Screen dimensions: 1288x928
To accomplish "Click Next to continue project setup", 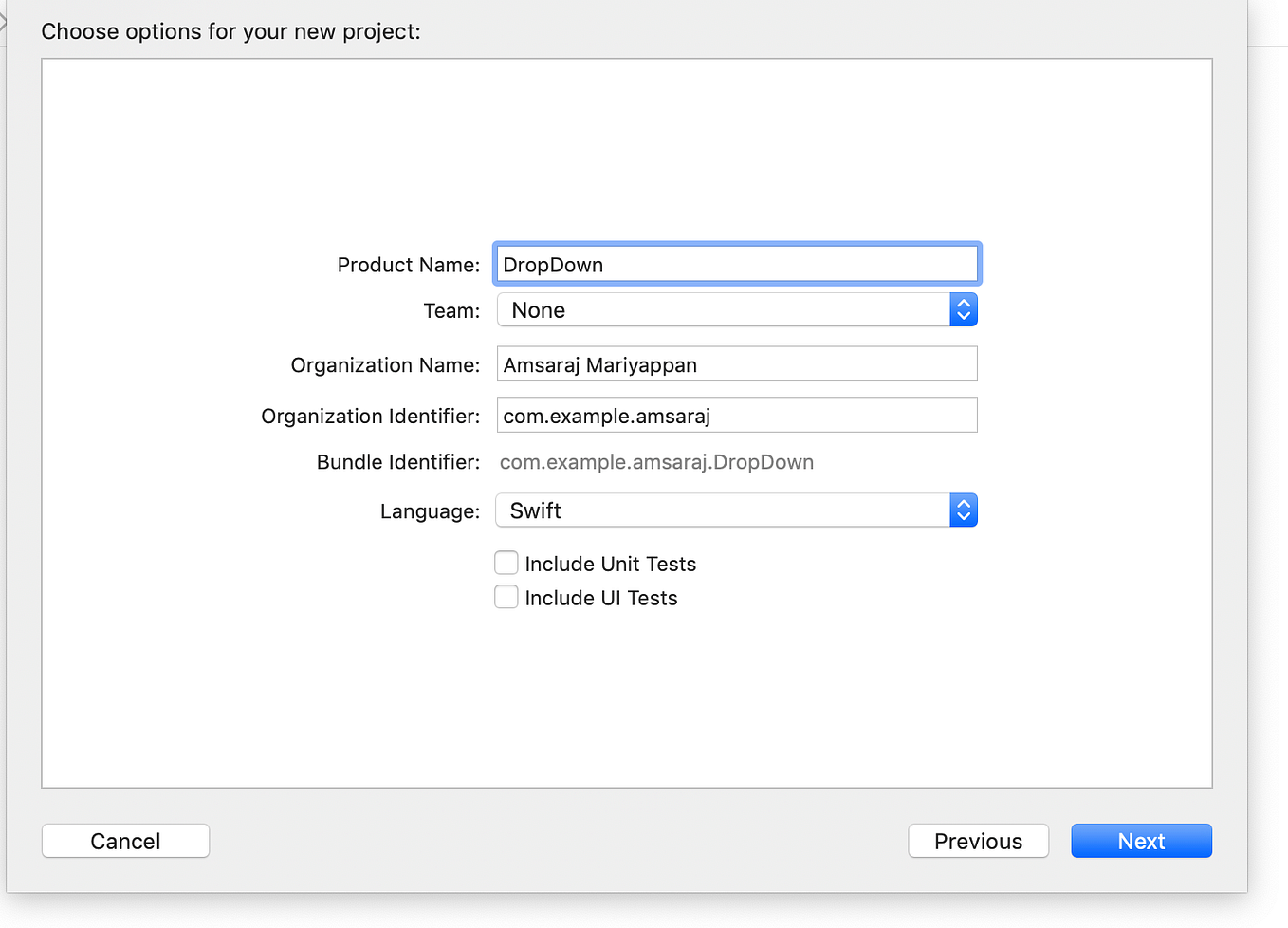I will 1141,841.
